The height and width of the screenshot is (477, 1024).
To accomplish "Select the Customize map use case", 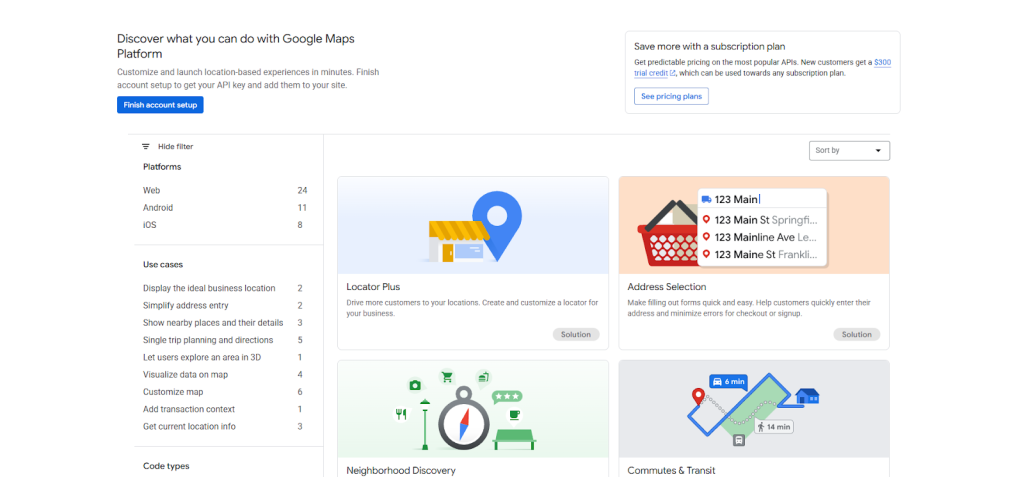I will click(174, 392).
